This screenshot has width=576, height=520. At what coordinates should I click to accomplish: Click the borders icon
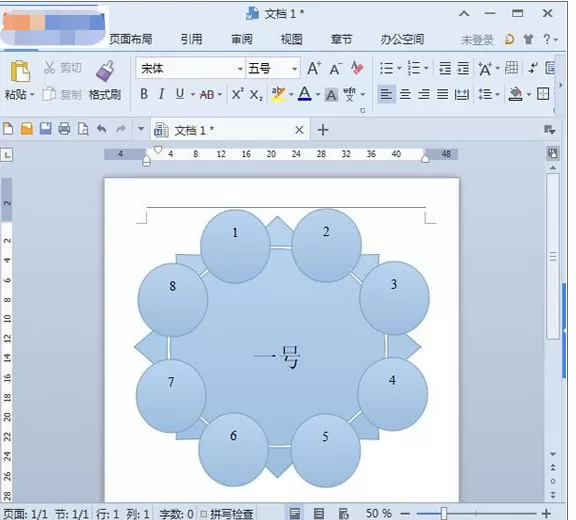543,94
